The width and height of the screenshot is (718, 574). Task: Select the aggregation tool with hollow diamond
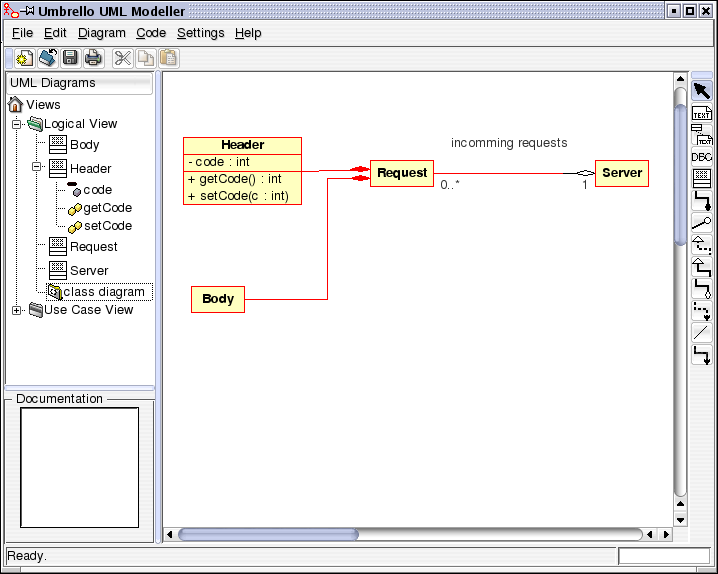702,288
